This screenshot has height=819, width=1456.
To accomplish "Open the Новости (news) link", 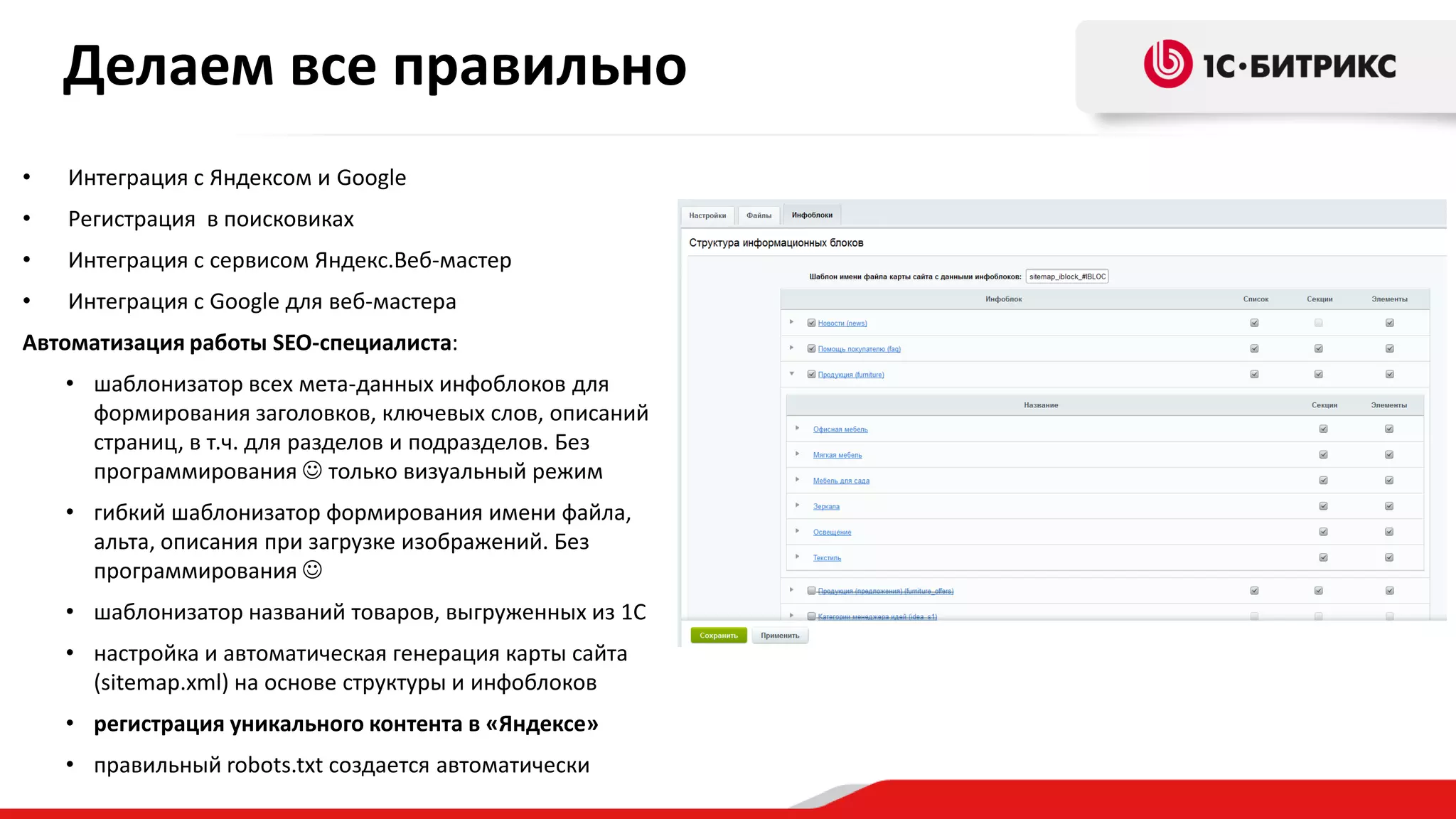I will [x=842, y=323].
